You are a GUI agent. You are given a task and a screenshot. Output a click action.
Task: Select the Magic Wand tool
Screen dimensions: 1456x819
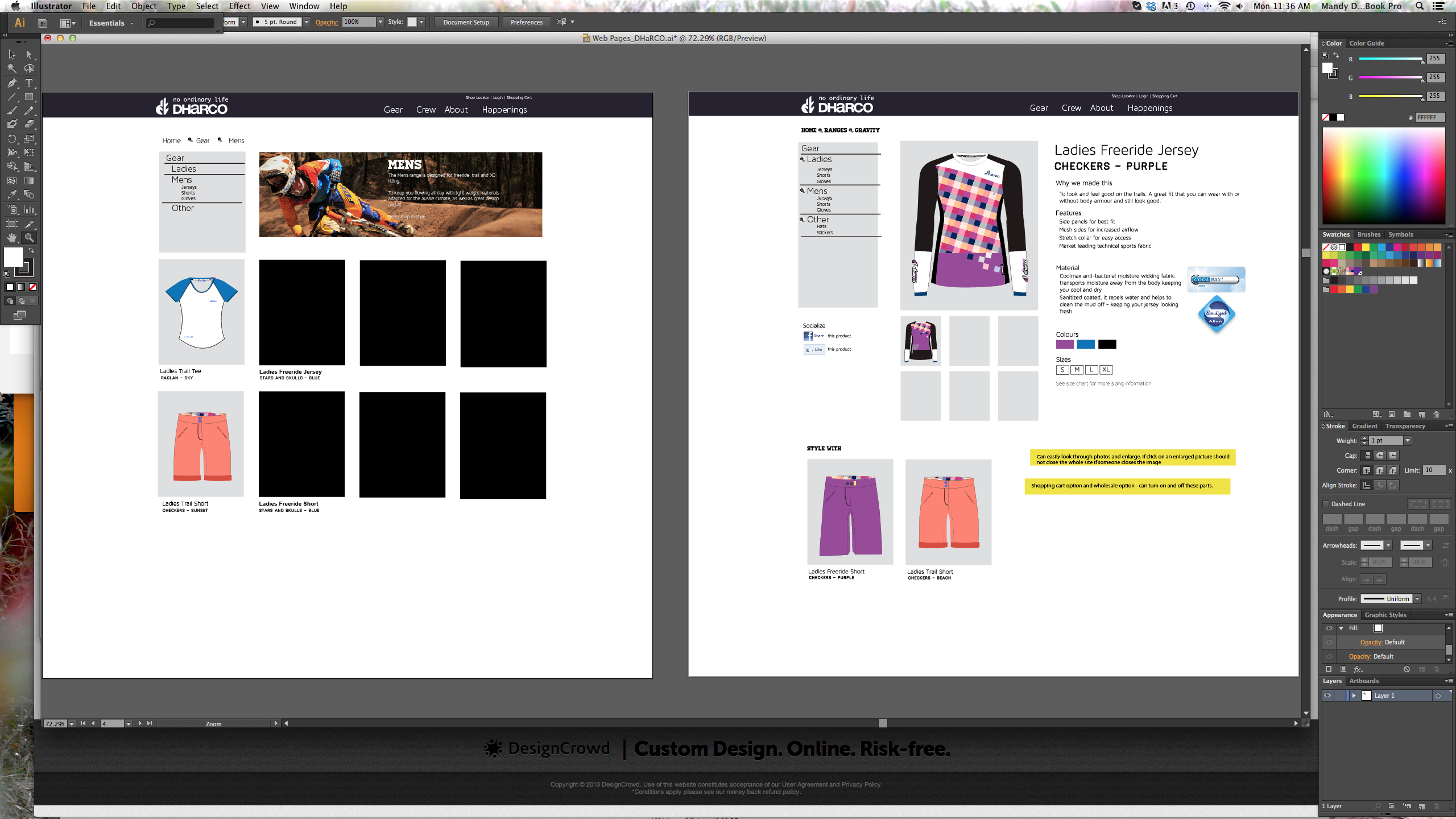coord(11,68)
